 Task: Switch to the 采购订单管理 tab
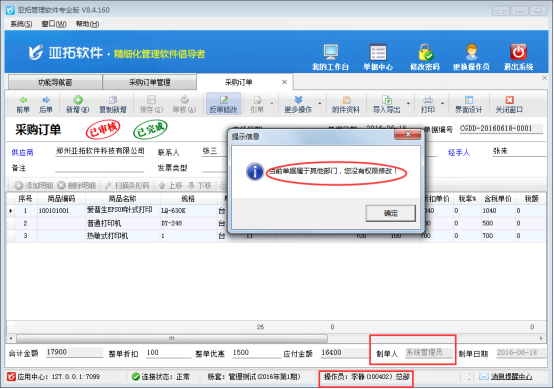(149, 82)
